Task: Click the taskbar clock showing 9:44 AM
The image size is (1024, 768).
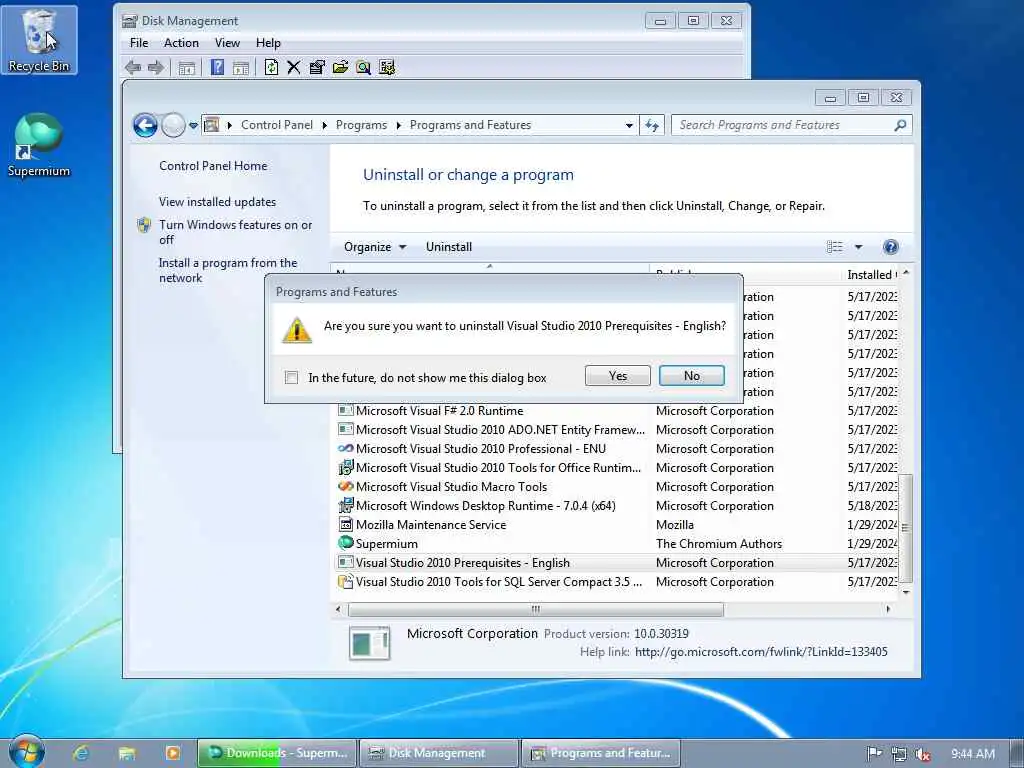Action: pyautogui.click(x=972, y=754)
